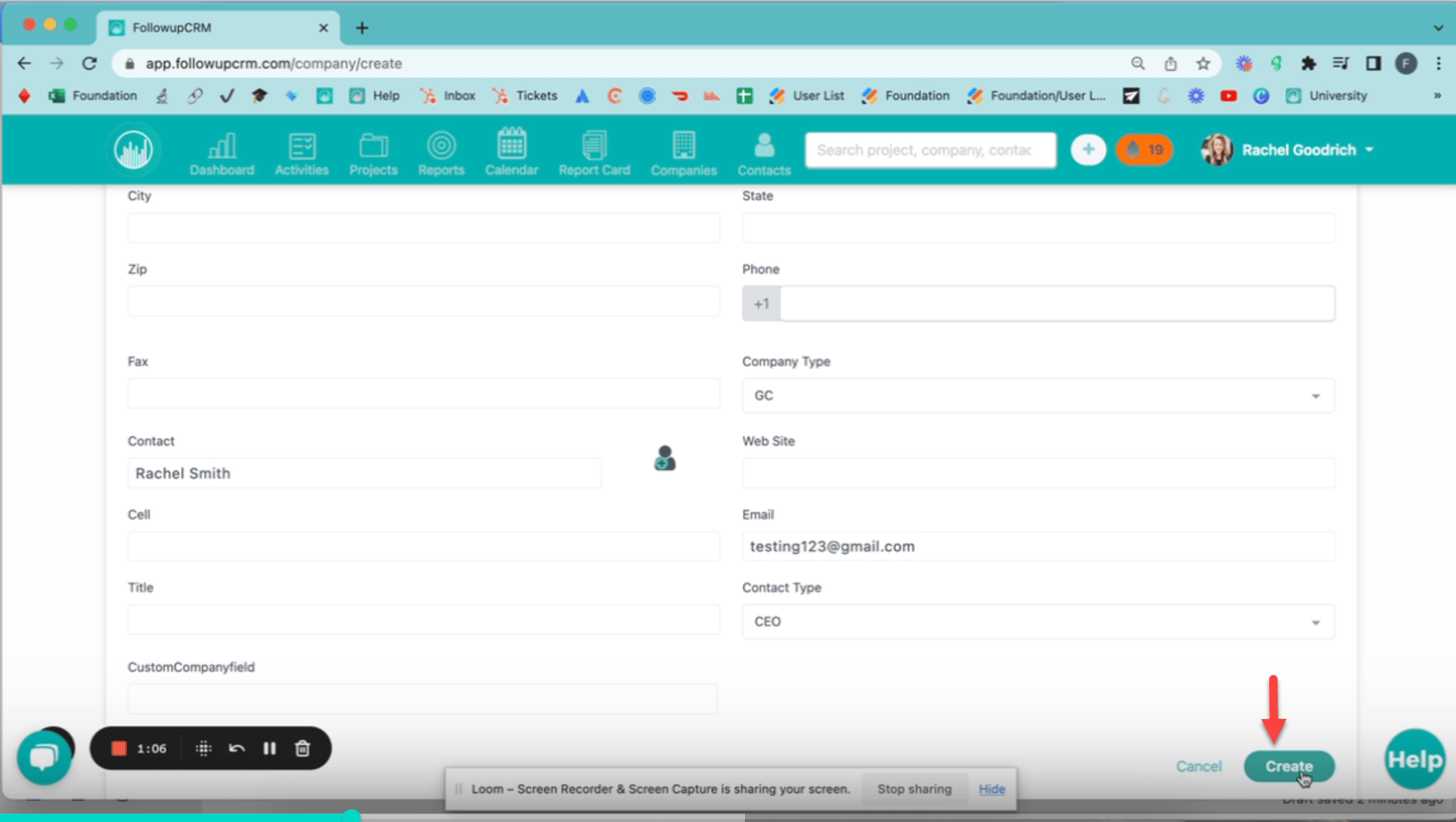Click the orange notifications bell badge
The width and height of the screenshot is (1456, 822).
(1144, 150)
